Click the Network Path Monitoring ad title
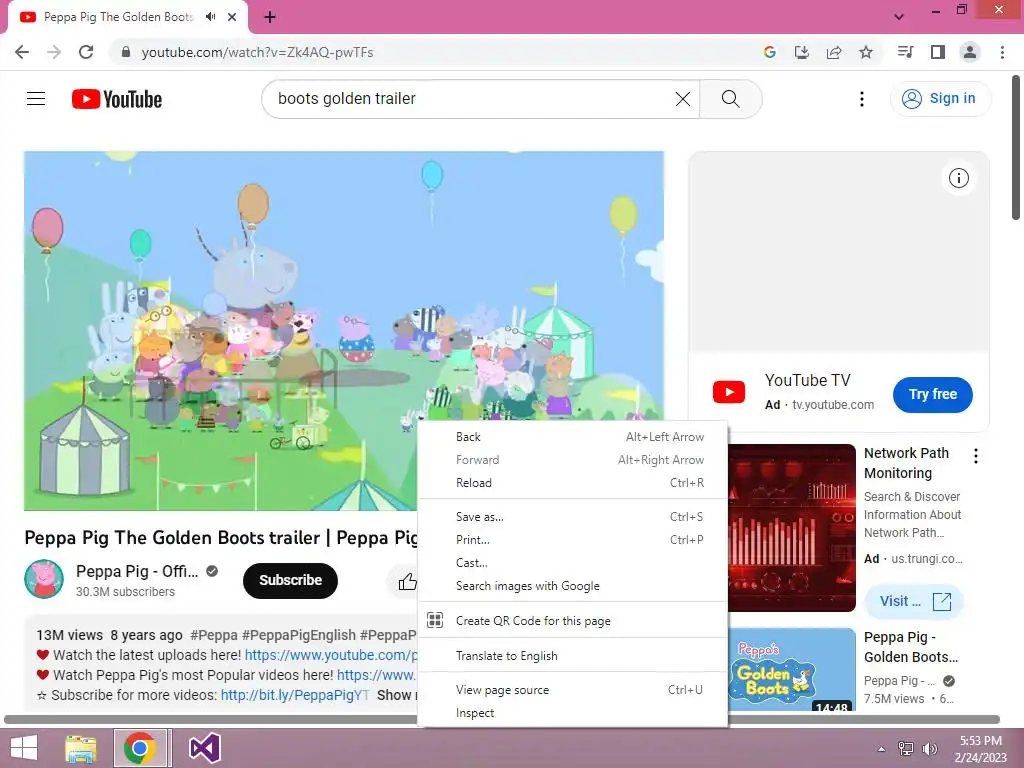 [x=906, y=463]
